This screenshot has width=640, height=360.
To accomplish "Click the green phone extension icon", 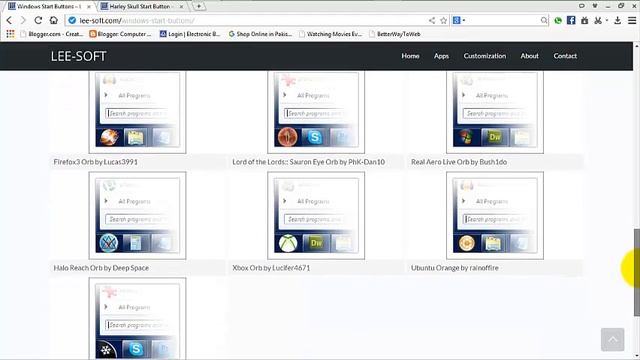I will 558,20.
